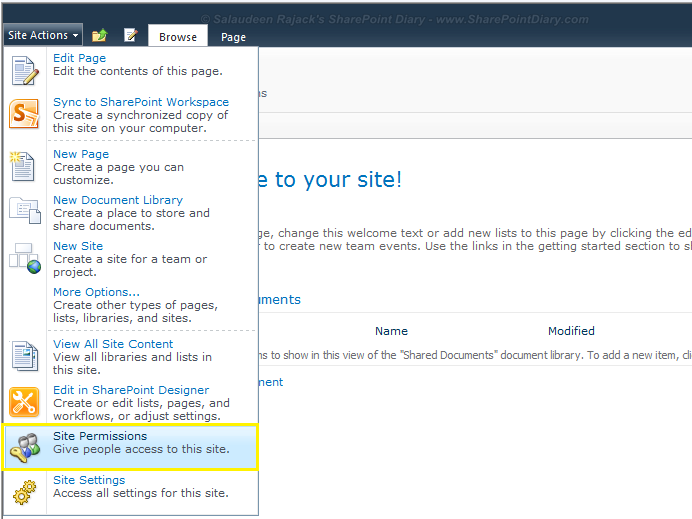Click 'Edit the contents of this page.' description
Screen dimensions: 692x519
pos(138,71)
